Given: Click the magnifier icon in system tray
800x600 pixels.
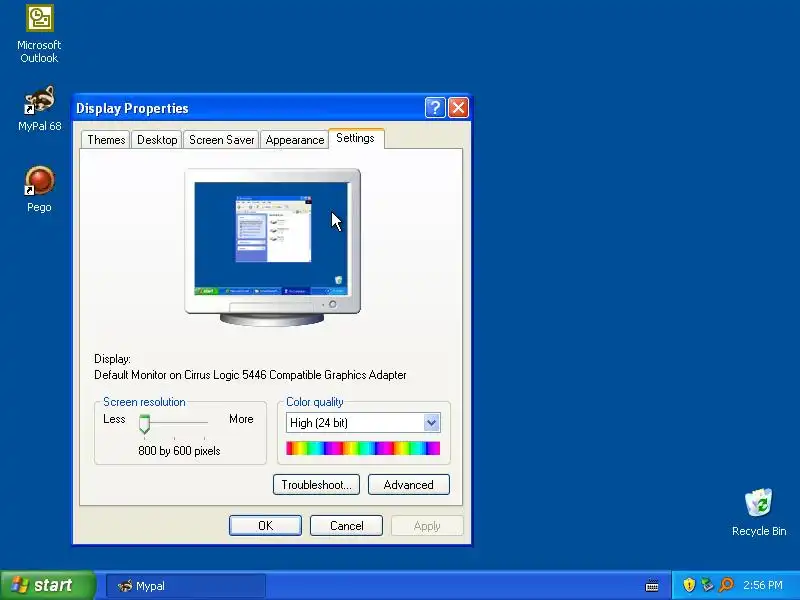Looking at the screenshot, I should (726, 585).
